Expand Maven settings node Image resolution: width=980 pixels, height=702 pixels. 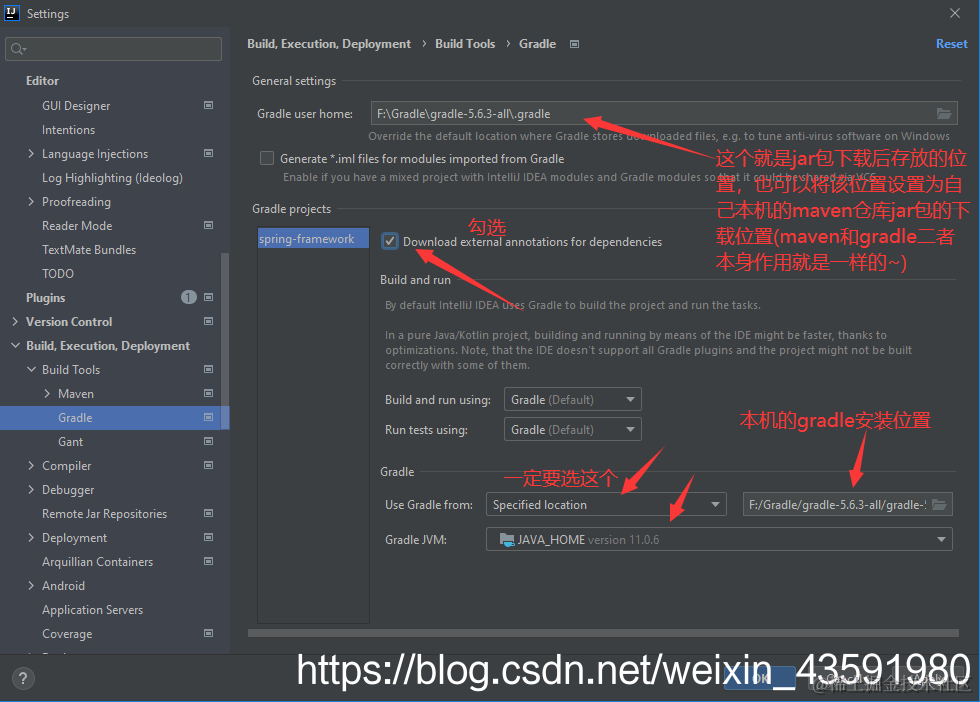tap(47, 393)
